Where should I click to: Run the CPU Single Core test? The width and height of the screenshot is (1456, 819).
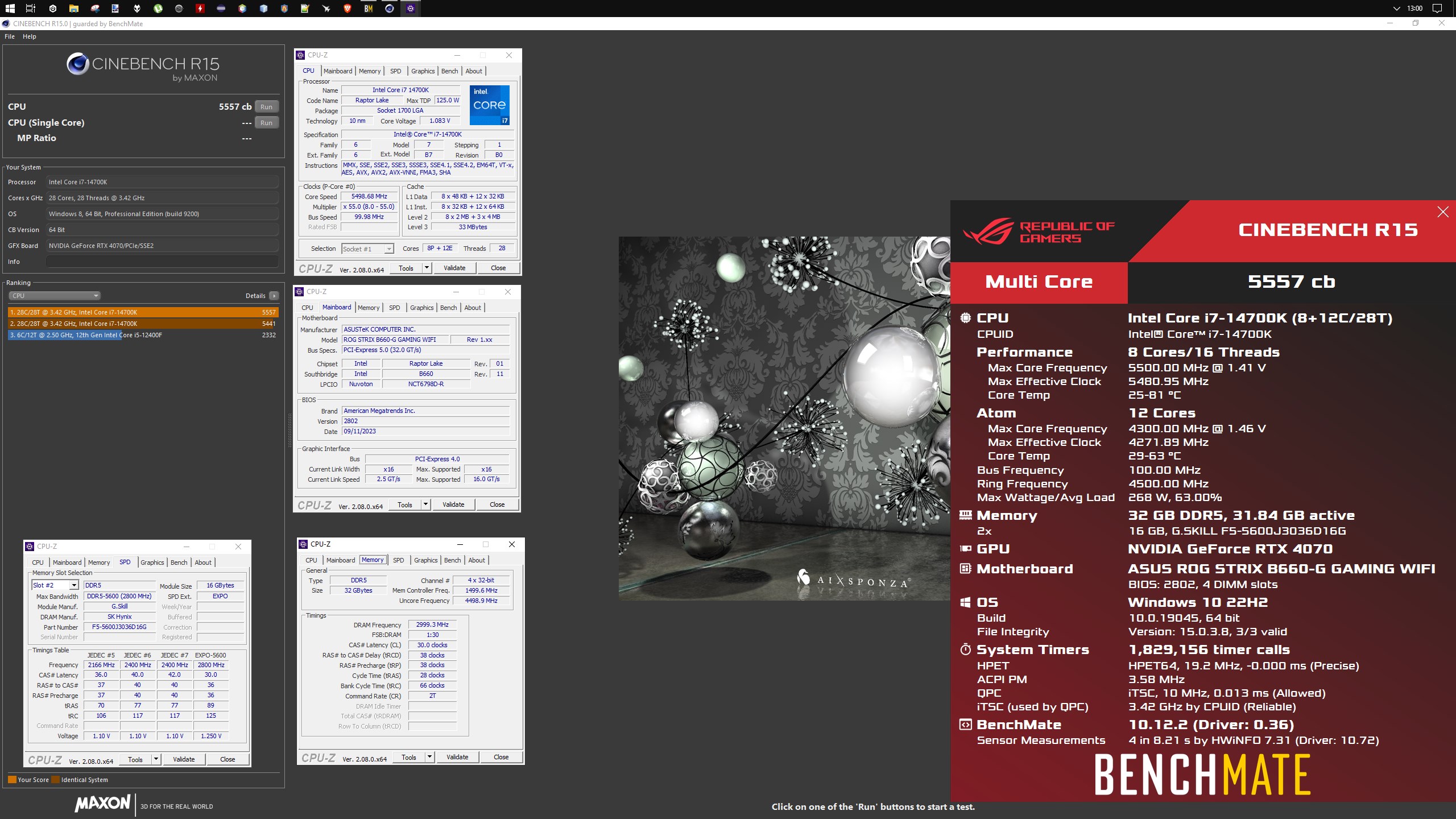pyautogui.click(x=266, y=123)
